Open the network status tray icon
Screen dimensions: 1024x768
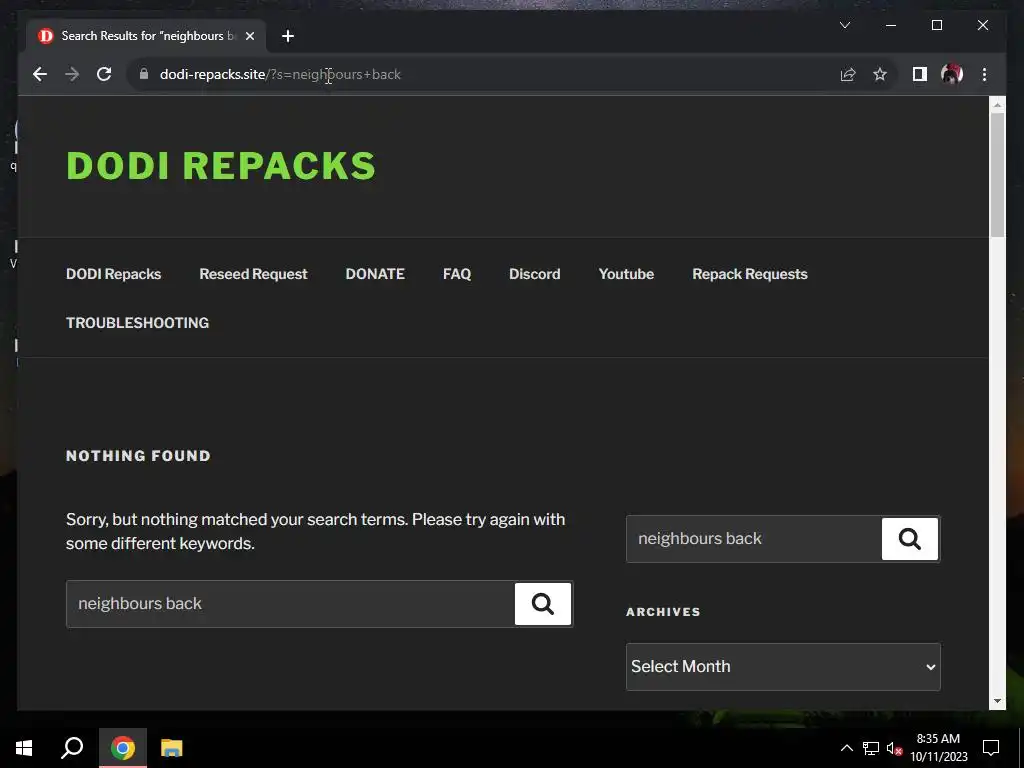pos(871,748)
